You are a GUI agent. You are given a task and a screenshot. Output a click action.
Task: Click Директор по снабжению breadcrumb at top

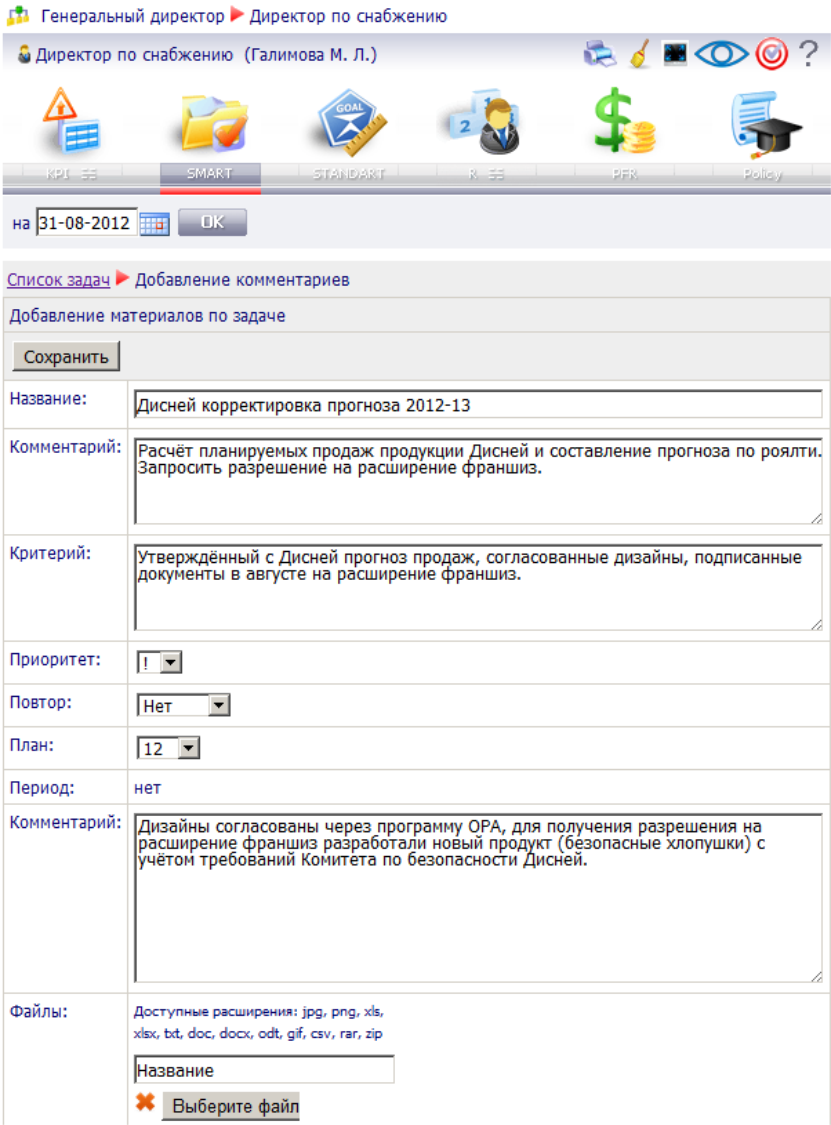[348, 16]
